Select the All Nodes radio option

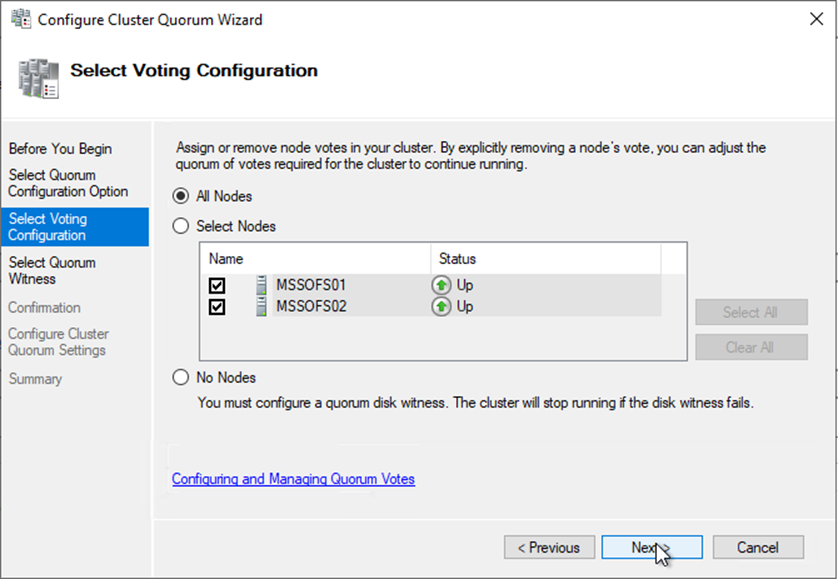tap(181, 196)
